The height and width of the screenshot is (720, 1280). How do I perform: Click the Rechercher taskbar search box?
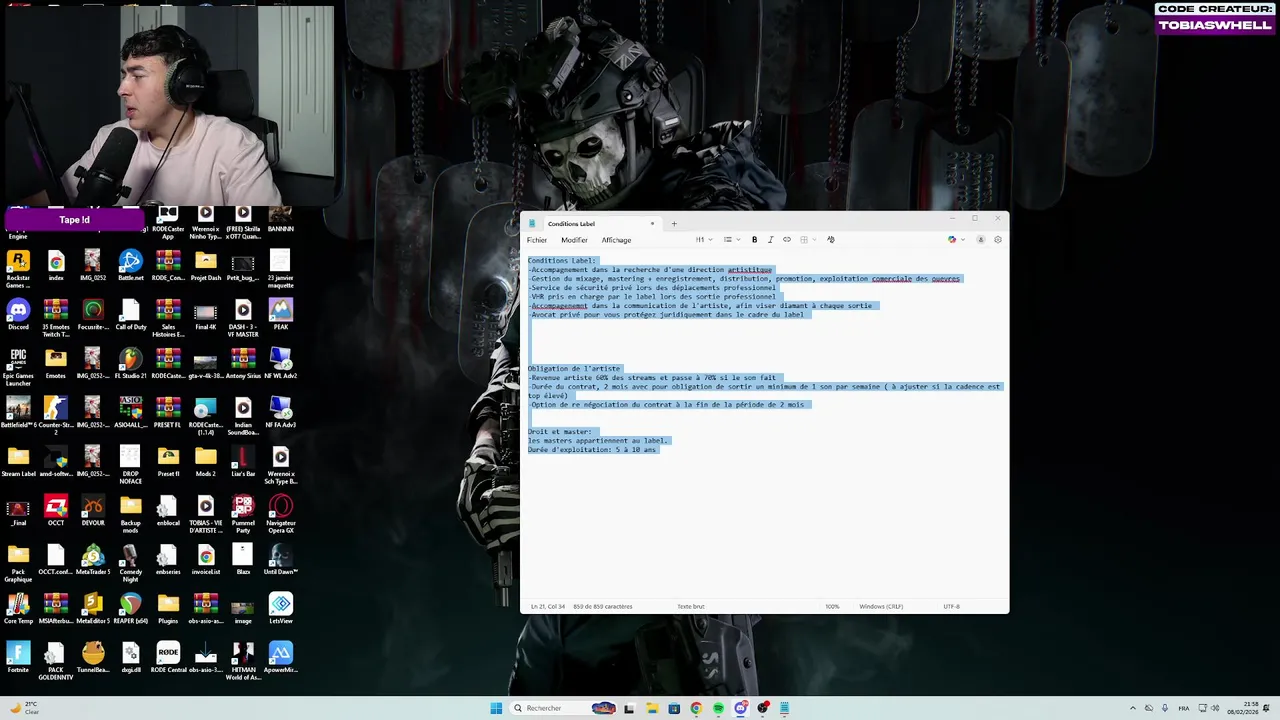tap(564, 708)
